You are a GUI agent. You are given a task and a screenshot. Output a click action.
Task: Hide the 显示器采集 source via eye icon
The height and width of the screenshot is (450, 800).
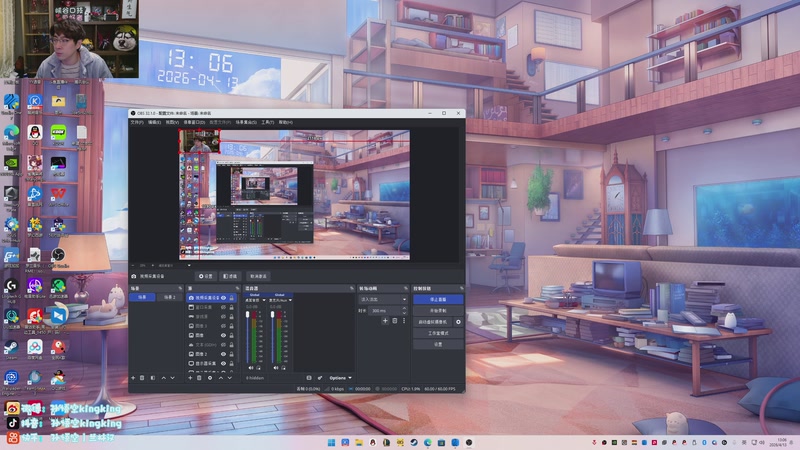pyautogui.click(x=223, y=364)
